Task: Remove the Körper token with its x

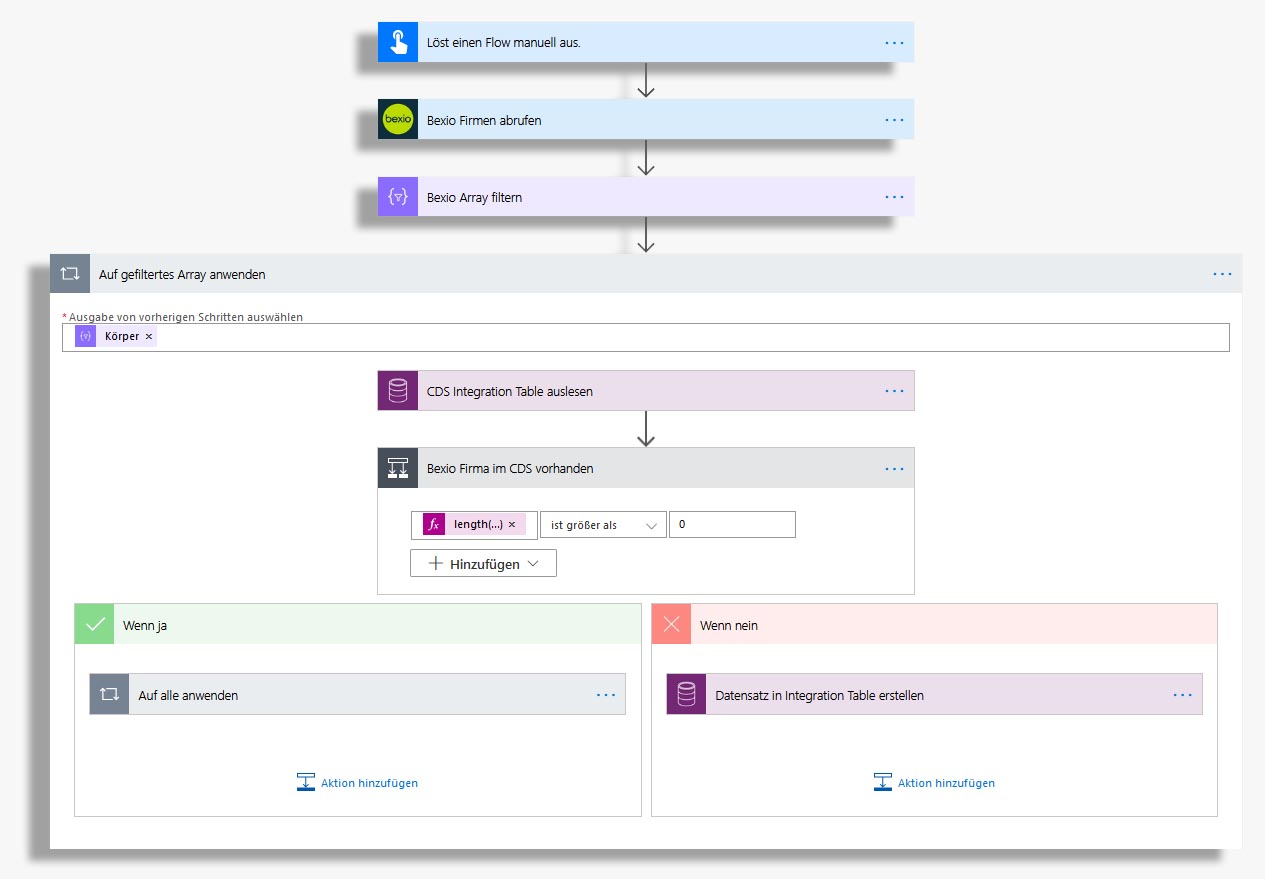Action: point(149,337)
